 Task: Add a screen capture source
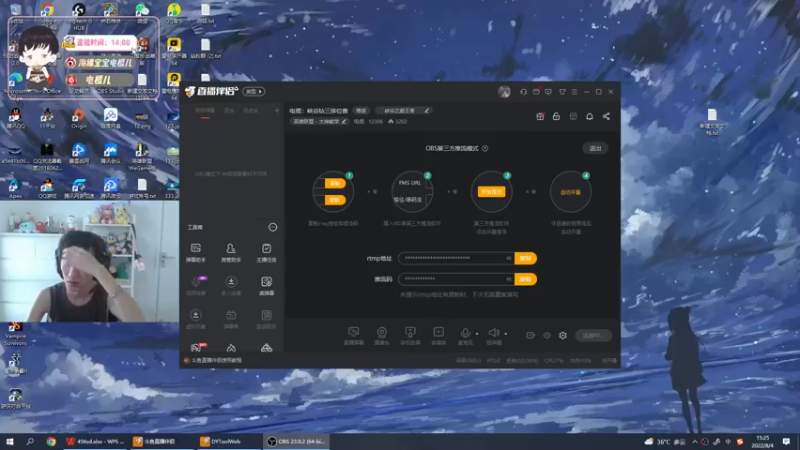[x=354, y=336]
